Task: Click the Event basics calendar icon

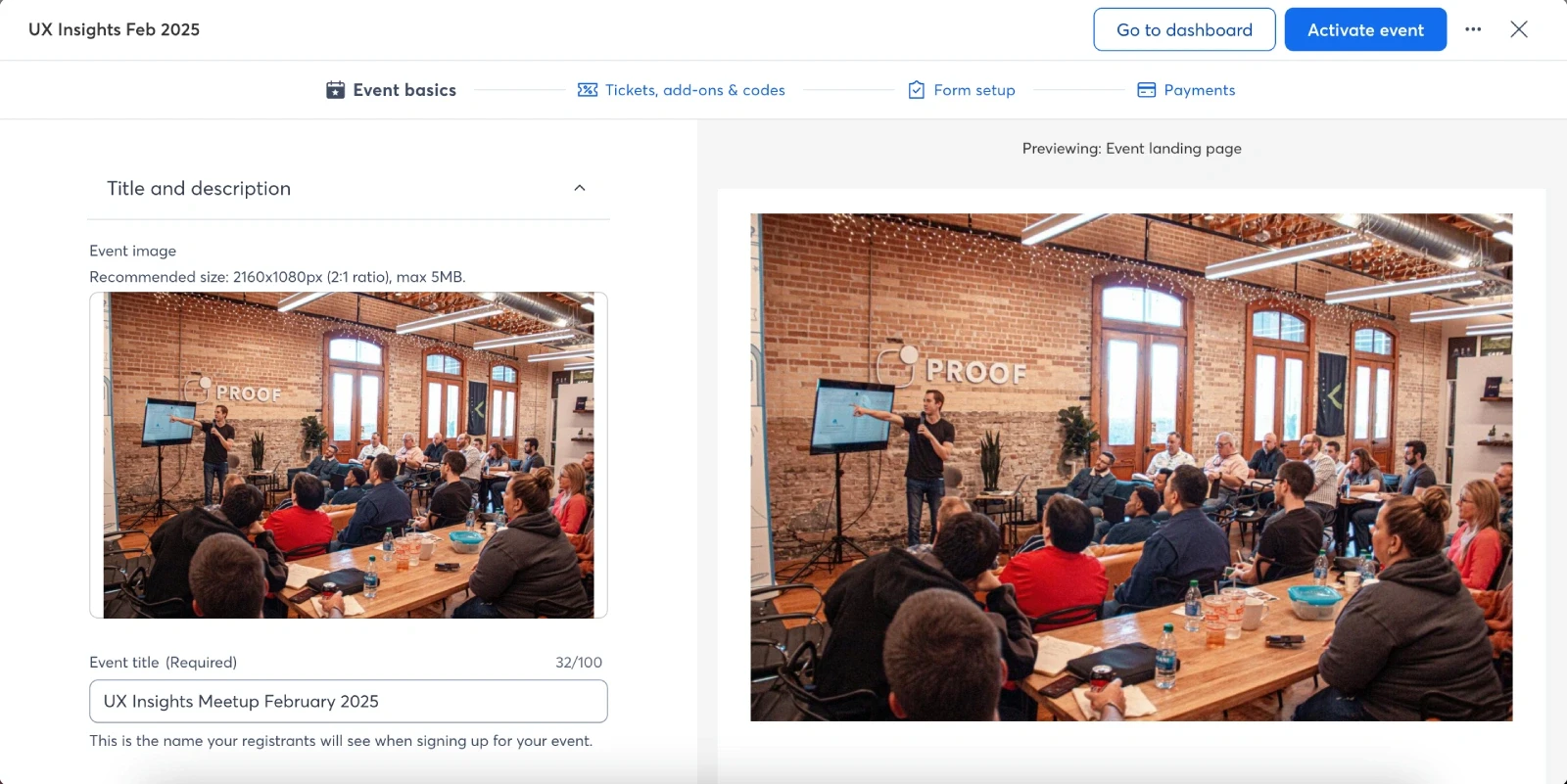Action: click(x=335, y=90)
